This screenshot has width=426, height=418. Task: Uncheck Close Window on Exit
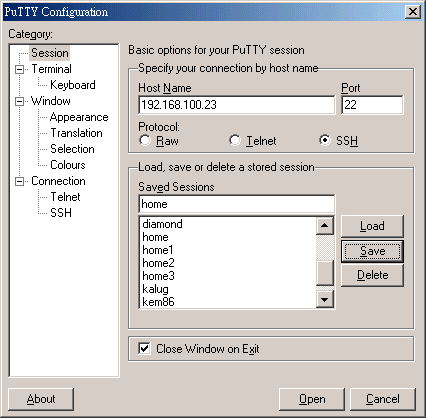click(x=144, y=349)
